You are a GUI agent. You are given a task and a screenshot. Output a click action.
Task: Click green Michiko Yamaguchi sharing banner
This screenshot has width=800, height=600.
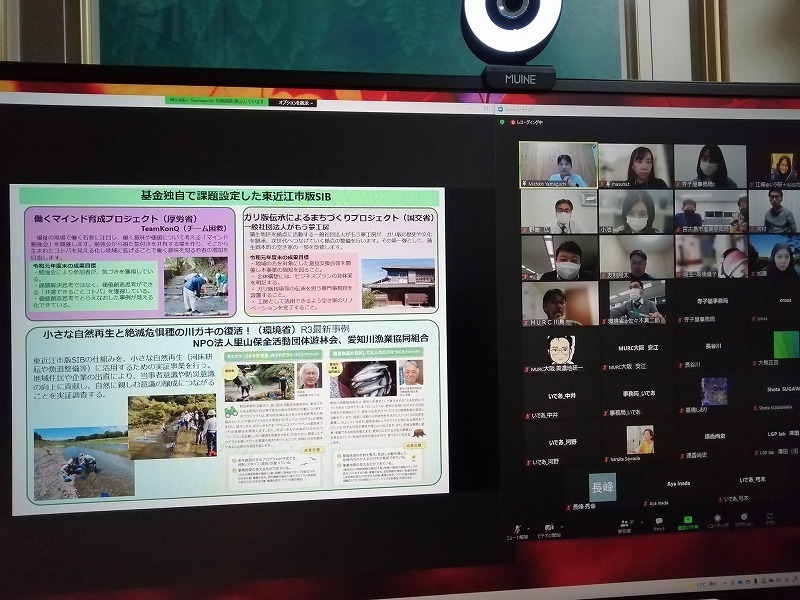tap(216, 102)
